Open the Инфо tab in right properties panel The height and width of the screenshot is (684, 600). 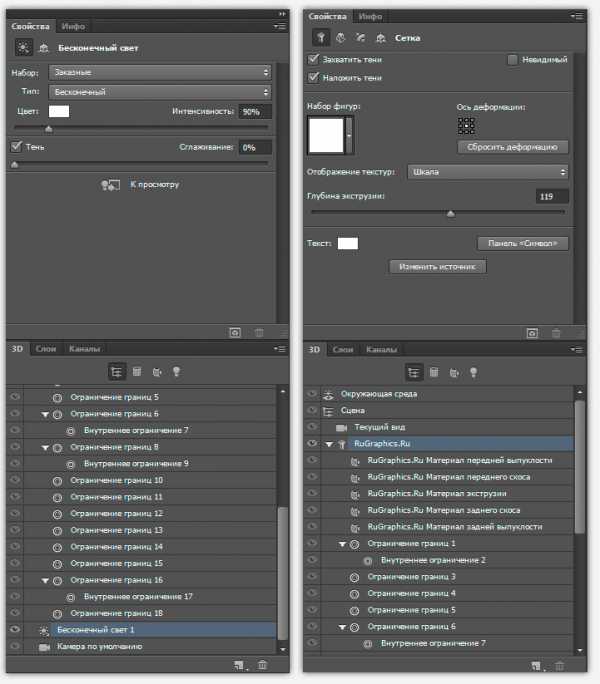371,17
